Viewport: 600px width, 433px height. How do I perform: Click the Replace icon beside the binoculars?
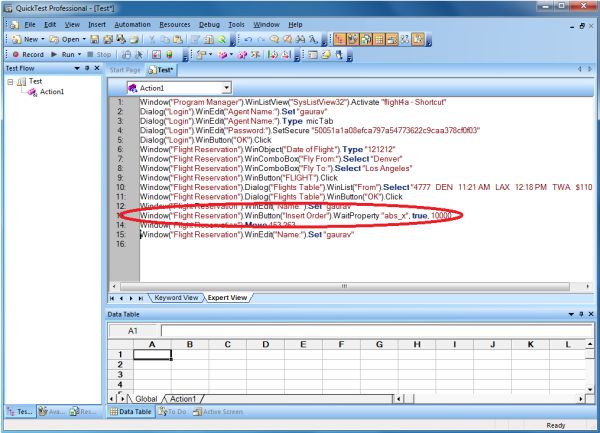[x=313, y=39]
